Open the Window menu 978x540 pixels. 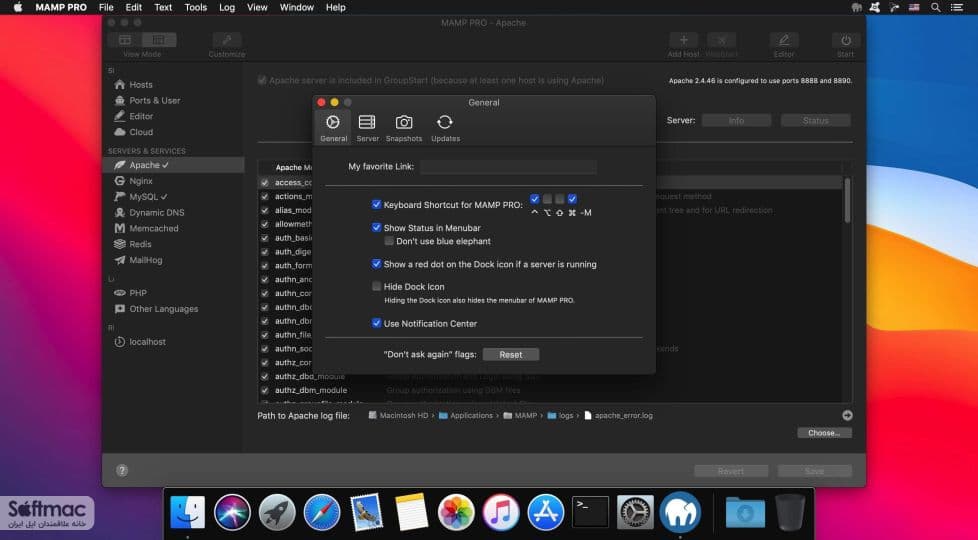(x=296, y=7)
